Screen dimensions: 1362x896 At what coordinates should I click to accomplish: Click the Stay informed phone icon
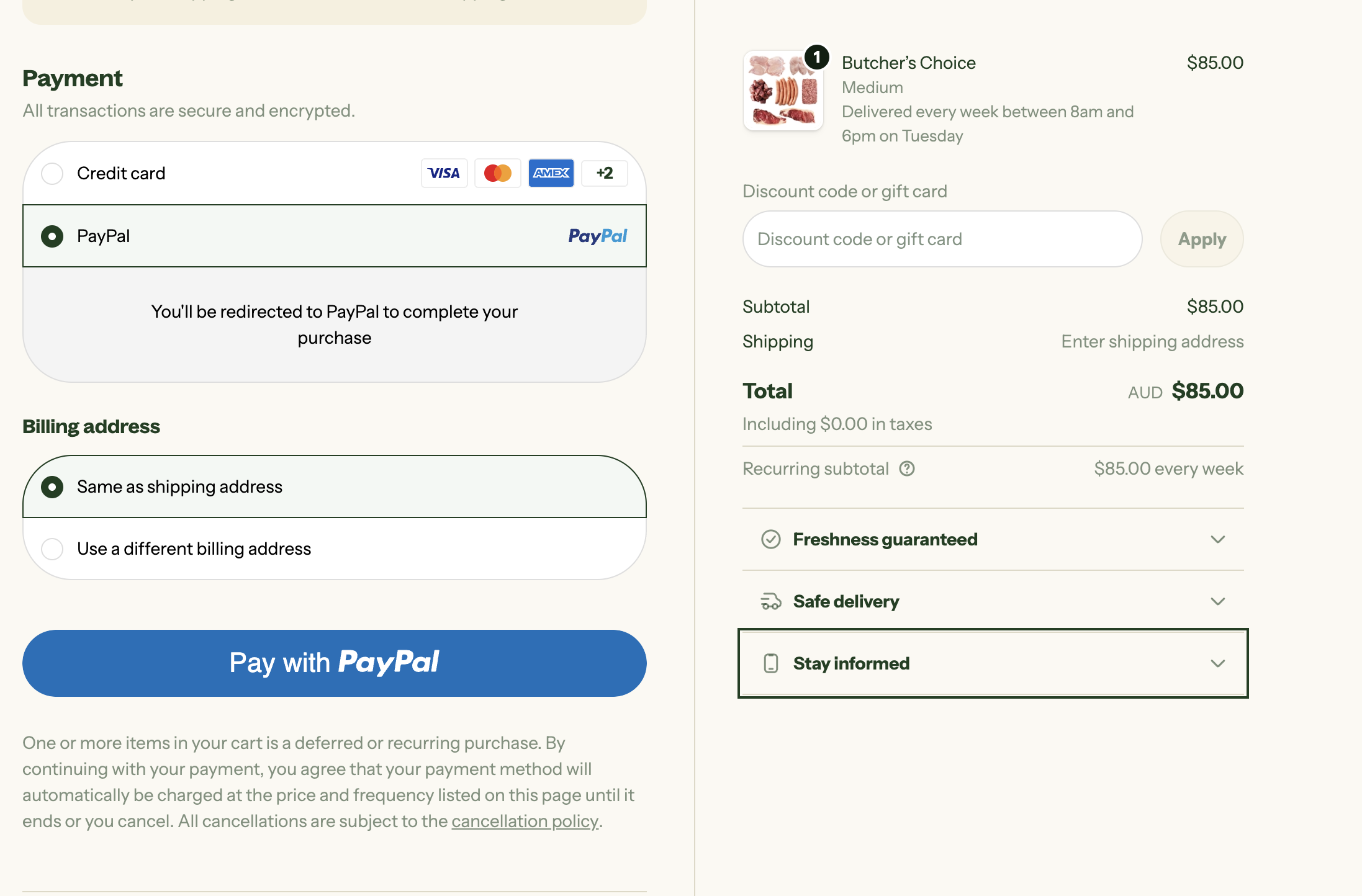pyautogui.click(x=770, y=663)
